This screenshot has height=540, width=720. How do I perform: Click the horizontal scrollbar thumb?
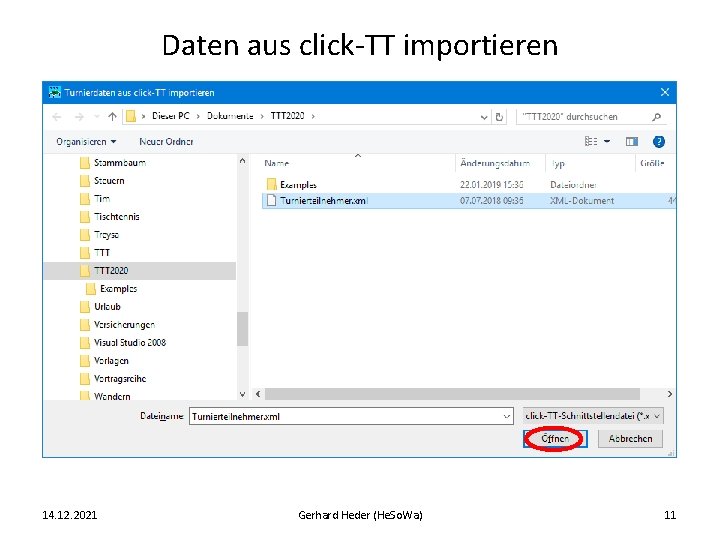452,394
